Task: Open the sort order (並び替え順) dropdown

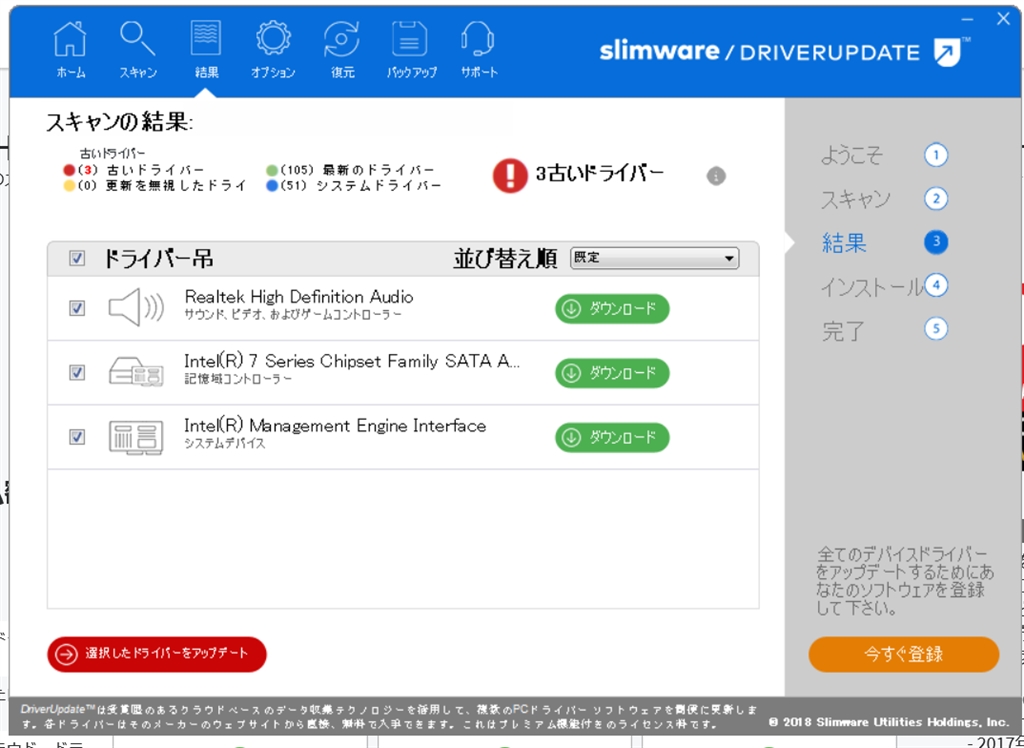Action: [654, 258]
